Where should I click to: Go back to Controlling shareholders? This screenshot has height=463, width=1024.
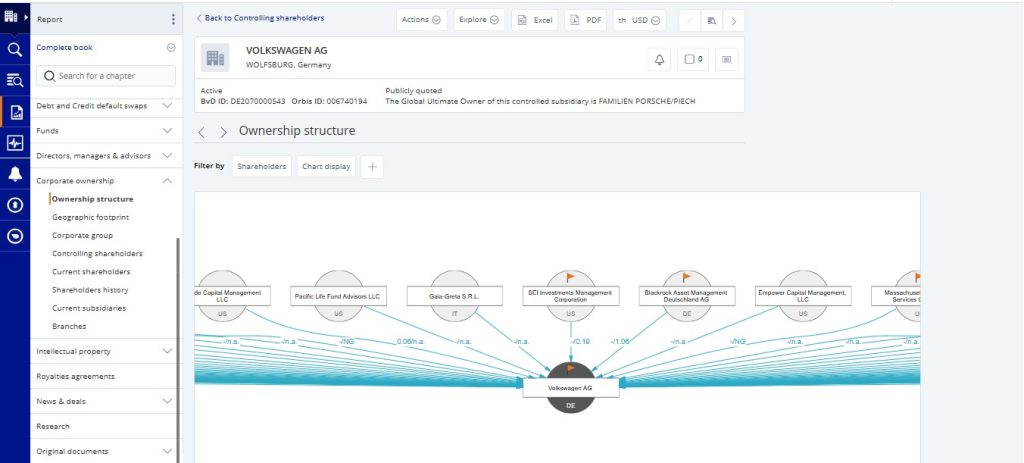260,18
